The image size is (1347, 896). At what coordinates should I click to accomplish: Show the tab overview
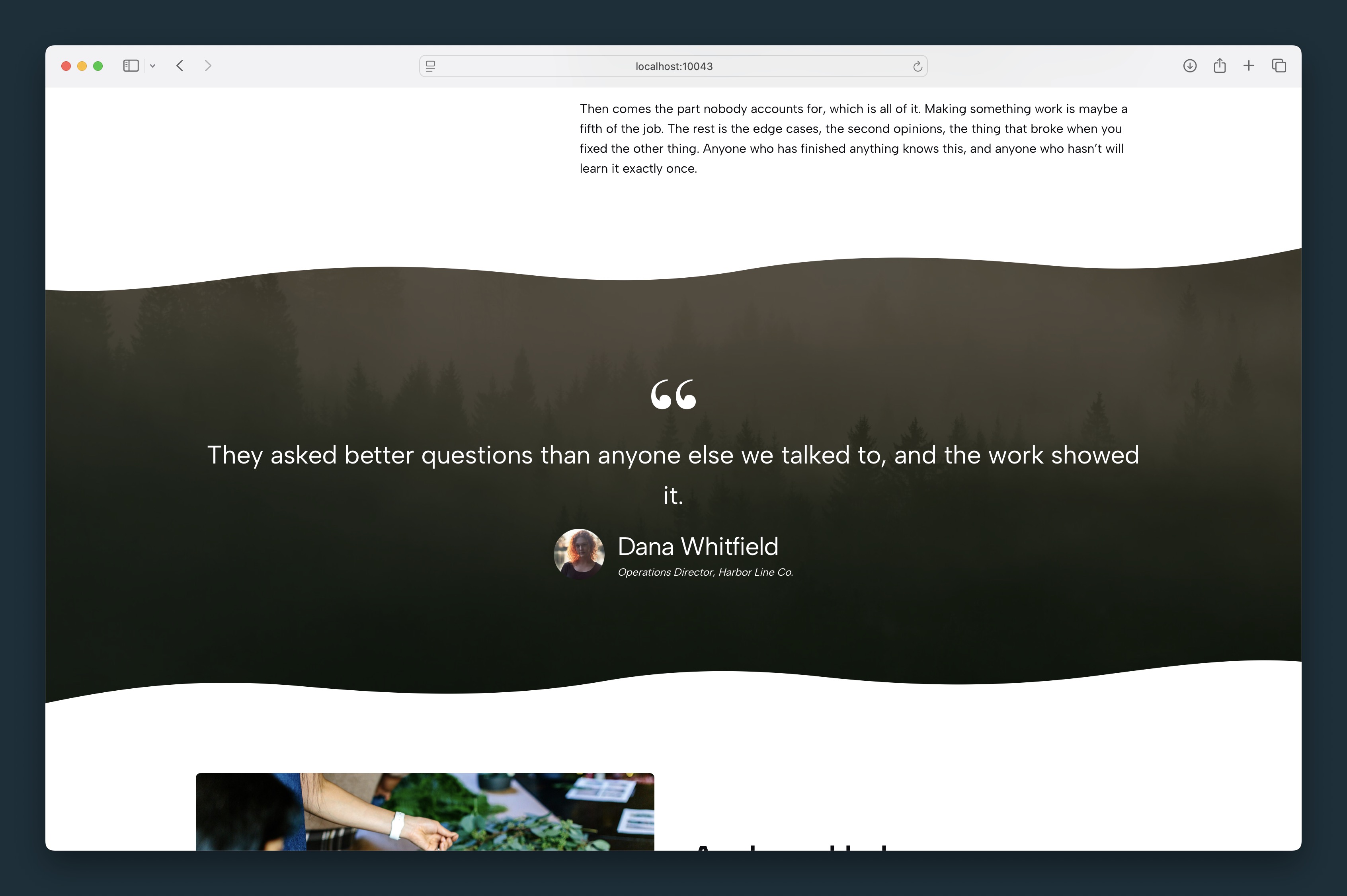click(x=1279, y=66)
